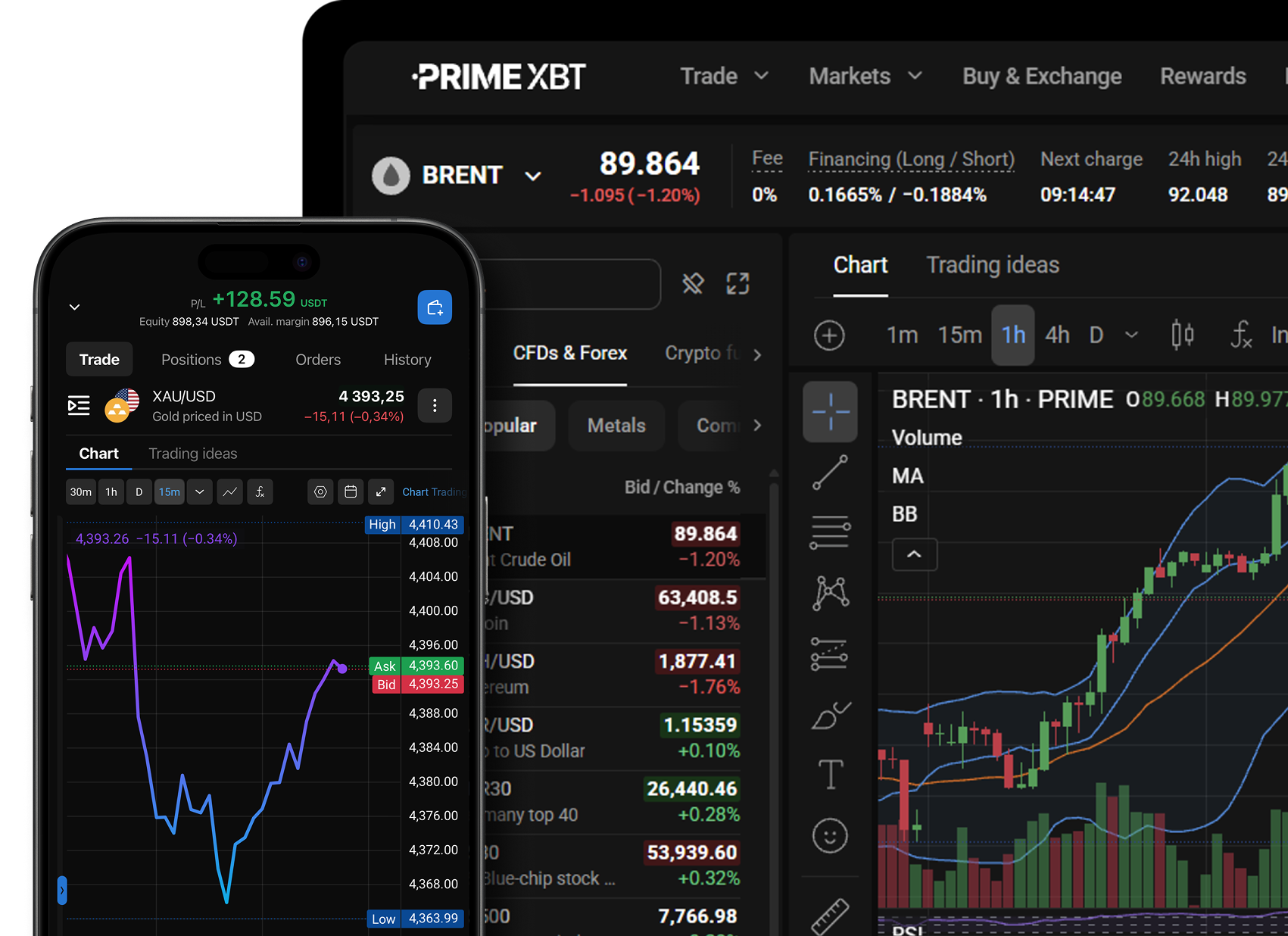Select the 15m timeframe on desktop chart
The image size is (1288, 936).
[x=959, y=335]
